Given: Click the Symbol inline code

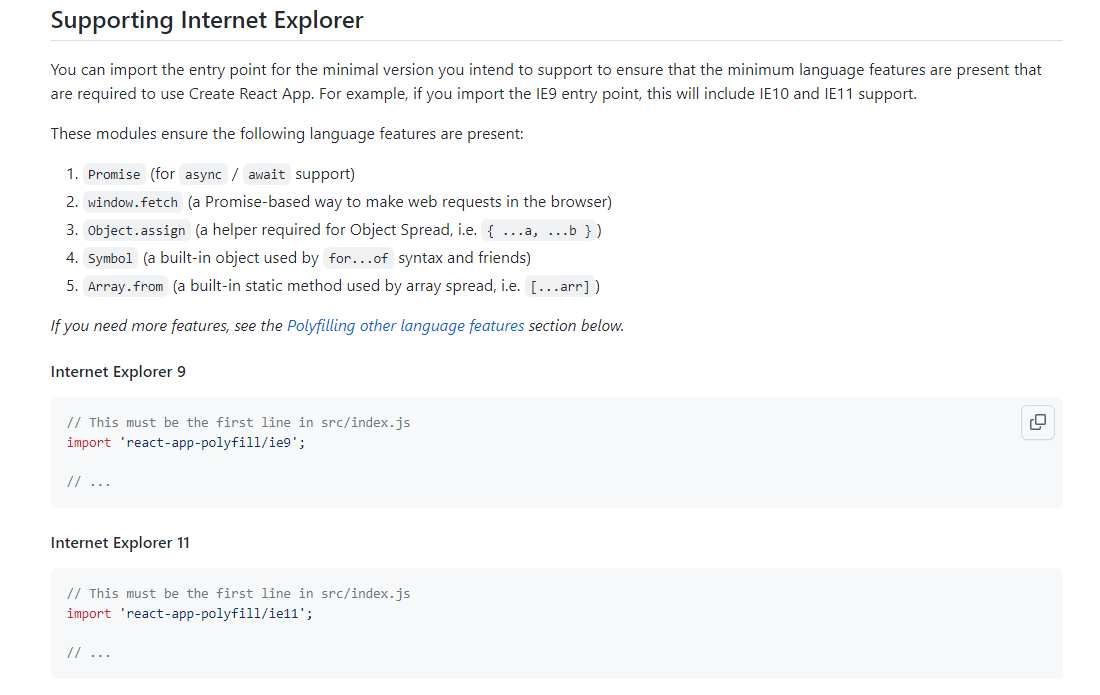Looking at the screenshot, I should click(110, 258).
